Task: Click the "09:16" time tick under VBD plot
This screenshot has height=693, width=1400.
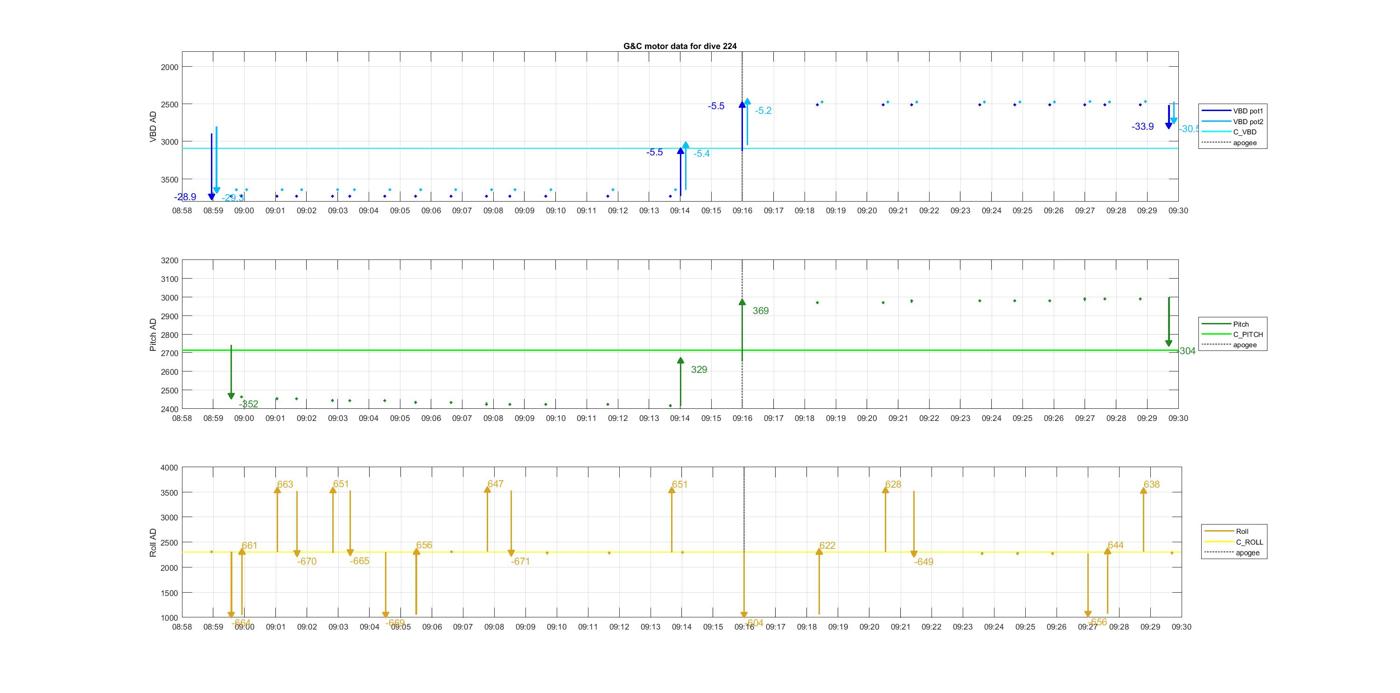Action: point(742,211)
